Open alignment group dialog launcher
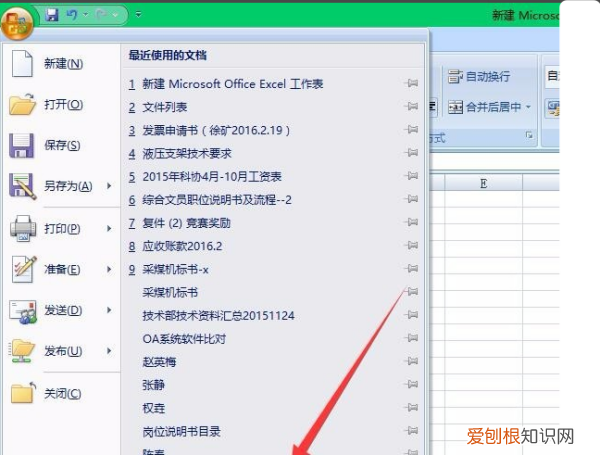The image size is (600, 455). 529,135
